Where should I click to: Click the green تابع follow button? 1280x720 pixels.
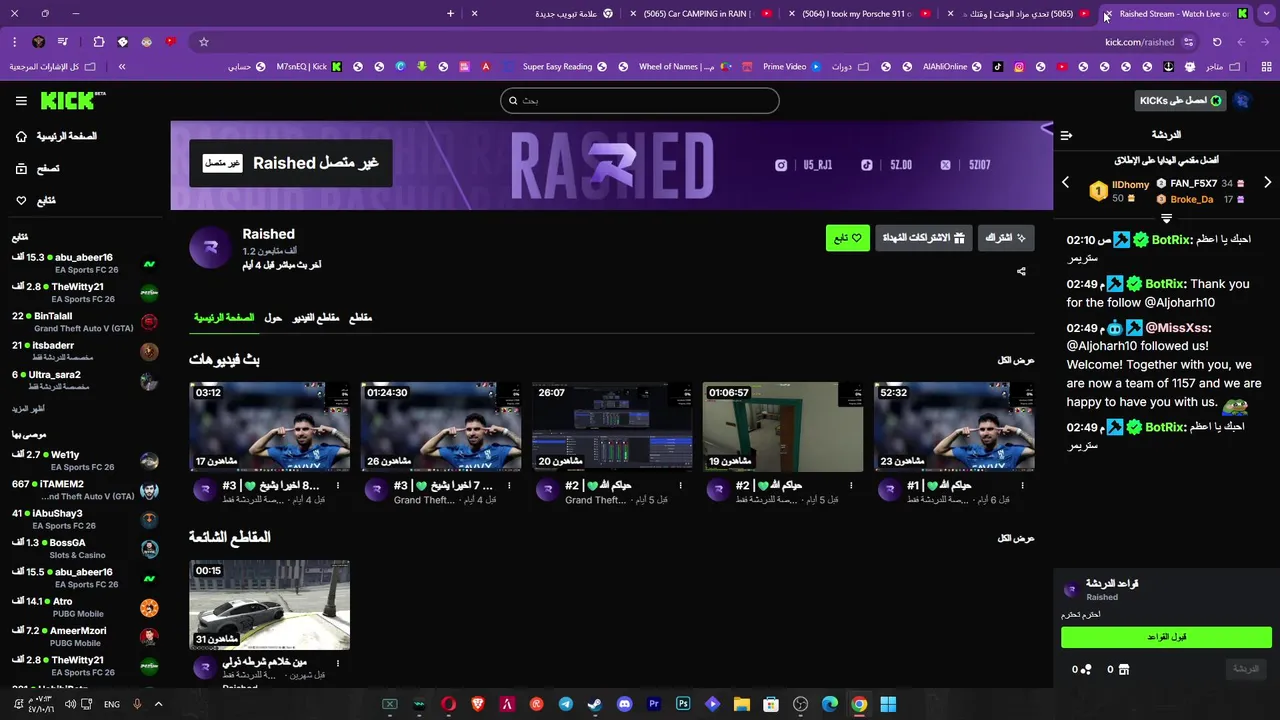coord(848,238)
